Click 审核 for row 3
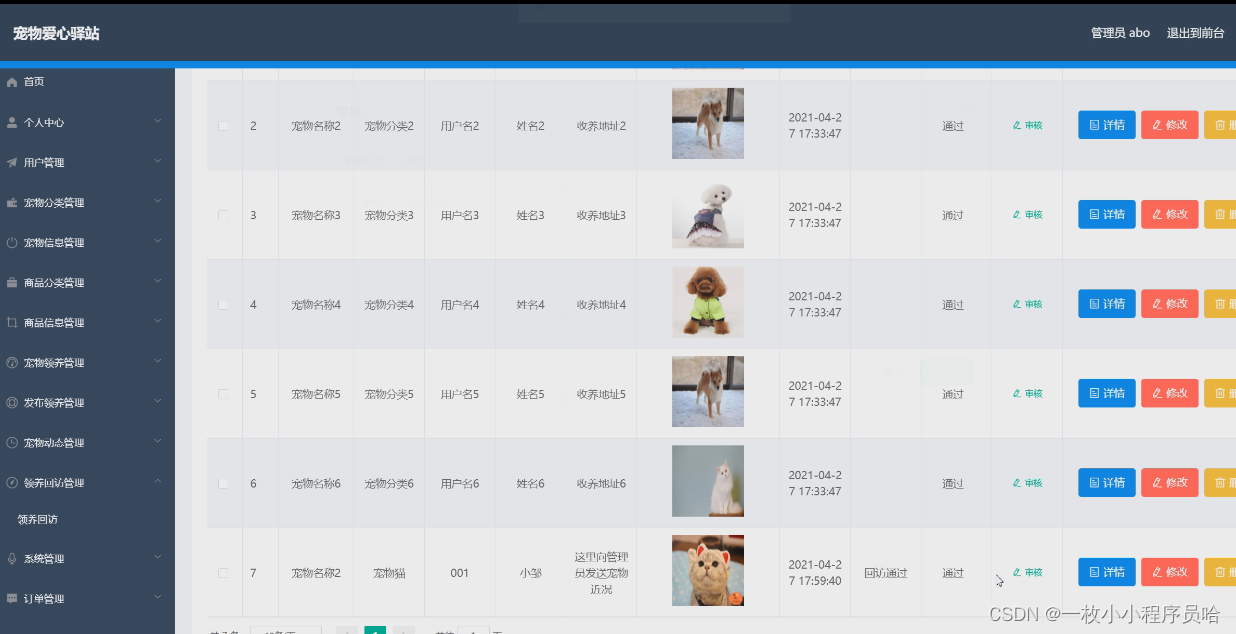The width and height of the screenshot is (1236, 634). (1027, 214)
